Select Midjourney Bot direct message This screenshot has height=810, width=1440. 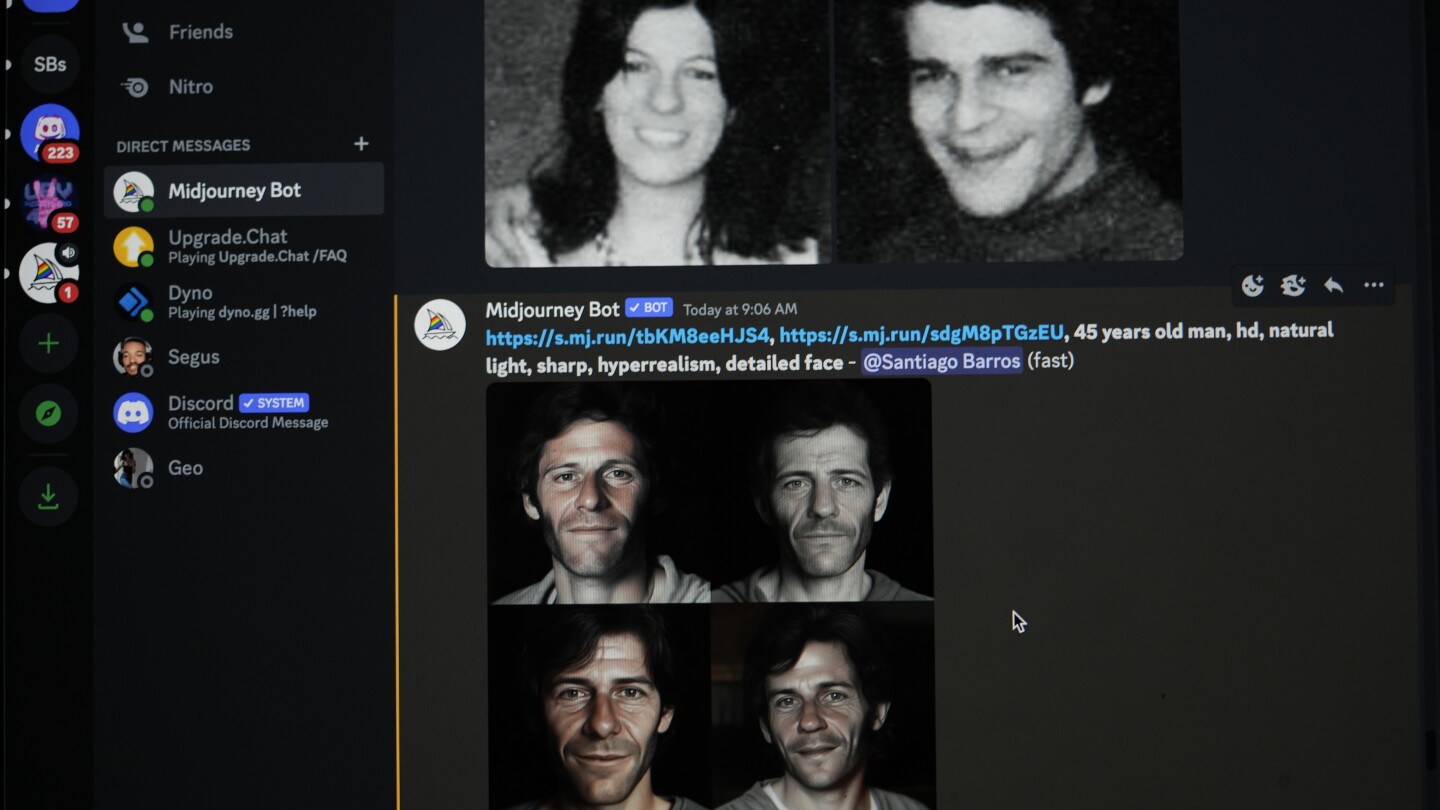click(x=244, y=190)
